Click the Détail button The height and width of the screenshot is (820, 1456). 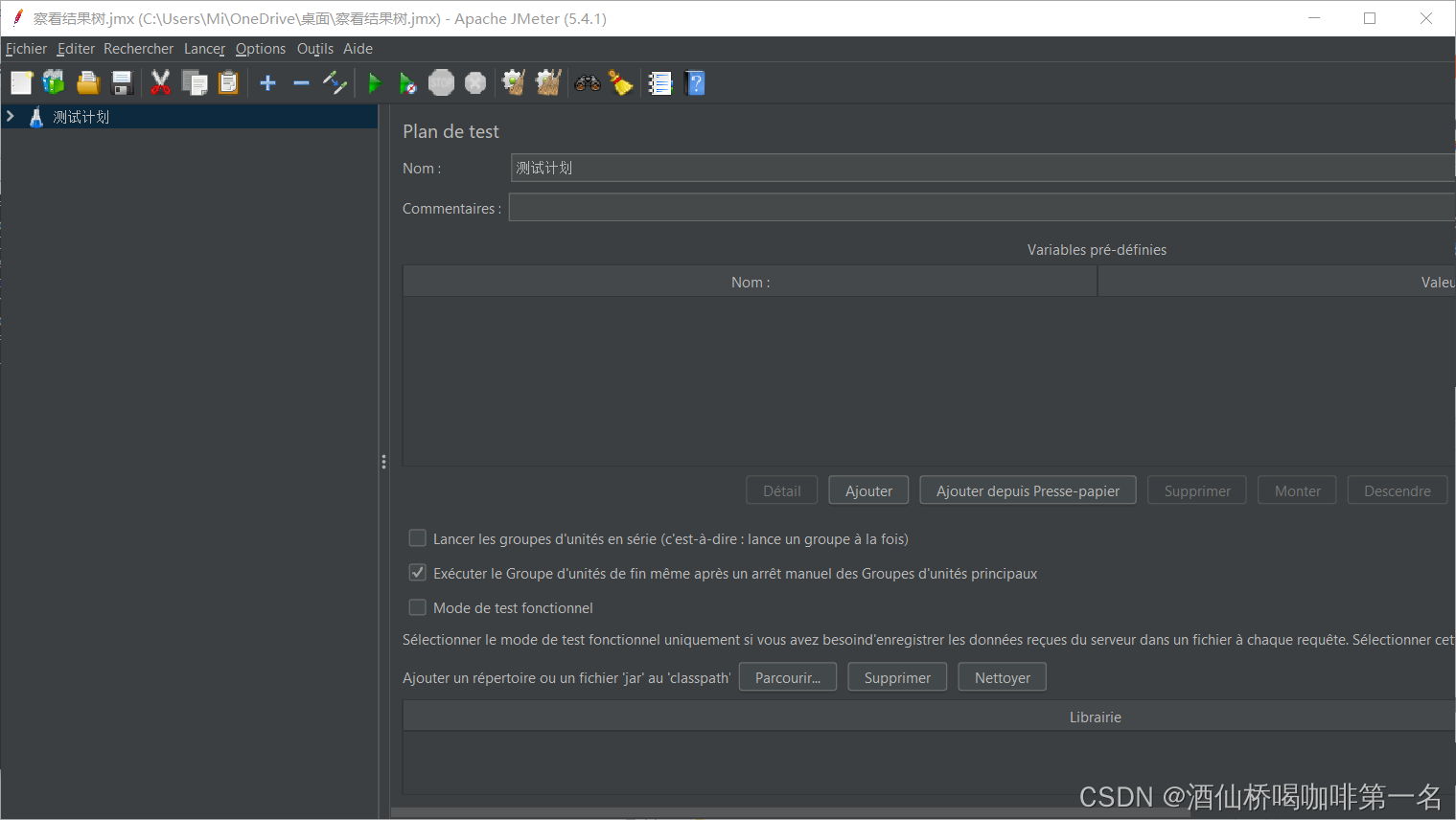click(x=782, y=490)
